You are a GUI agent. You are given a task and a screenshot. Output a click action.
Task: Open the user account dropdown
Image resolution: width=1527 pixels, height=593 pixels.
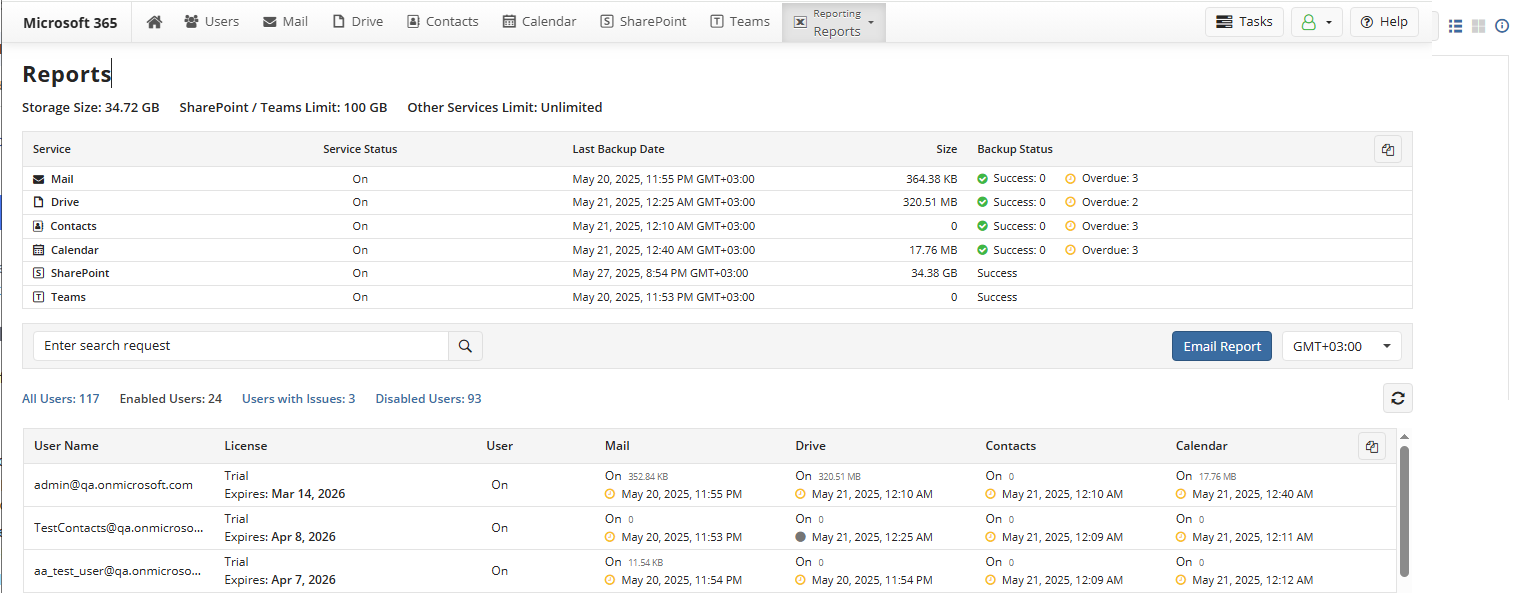[1316, 22]
